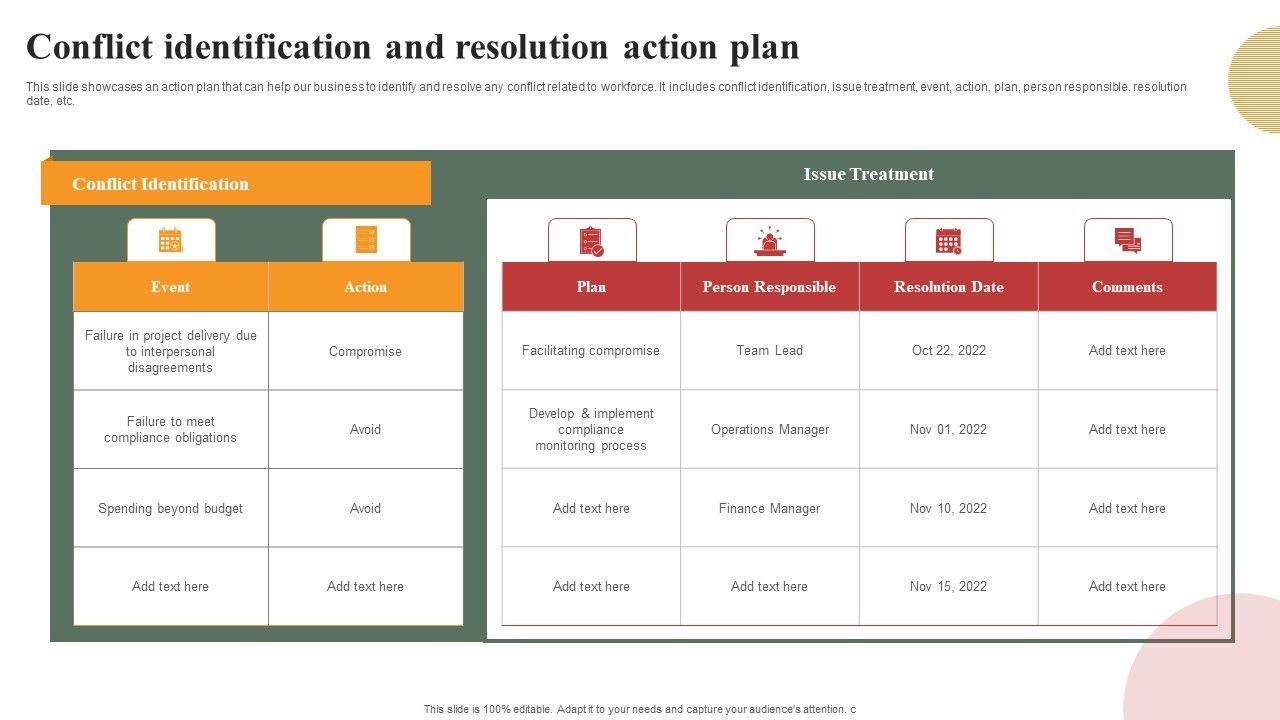Image resolution: width=1280 pixels, height=720 pixels.
Task: Click the calendar icon above the Event column
Action: pyautogui.click(x=171, y=240)
